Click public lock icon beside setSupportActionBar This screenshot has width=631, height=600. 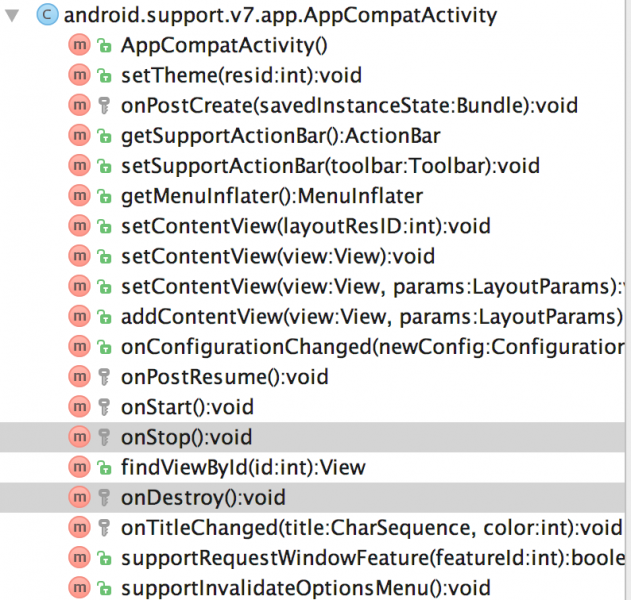(104, 166)
